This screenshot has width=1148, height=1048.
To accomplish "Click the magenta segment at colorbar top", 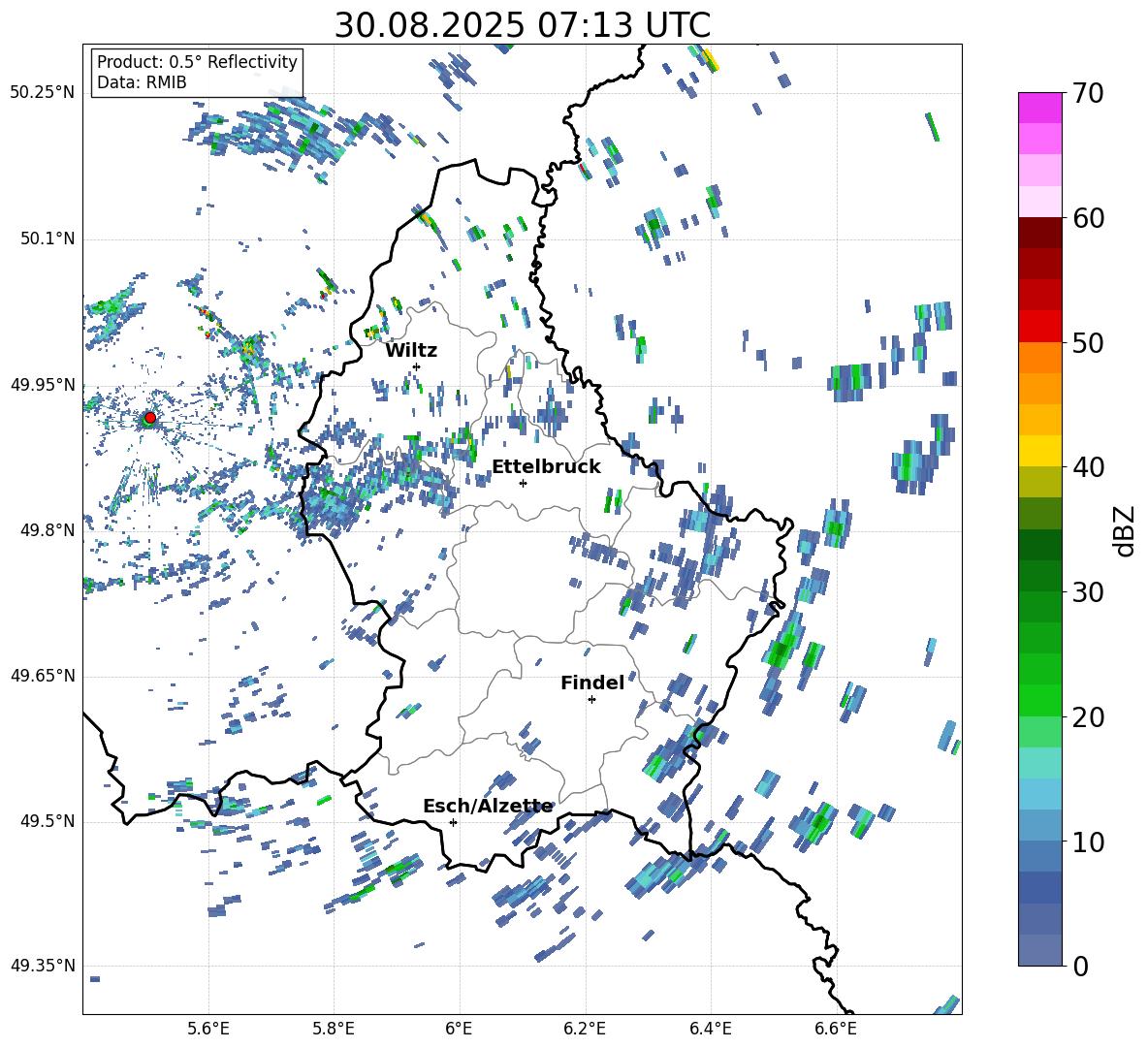I will (1039, 108).
